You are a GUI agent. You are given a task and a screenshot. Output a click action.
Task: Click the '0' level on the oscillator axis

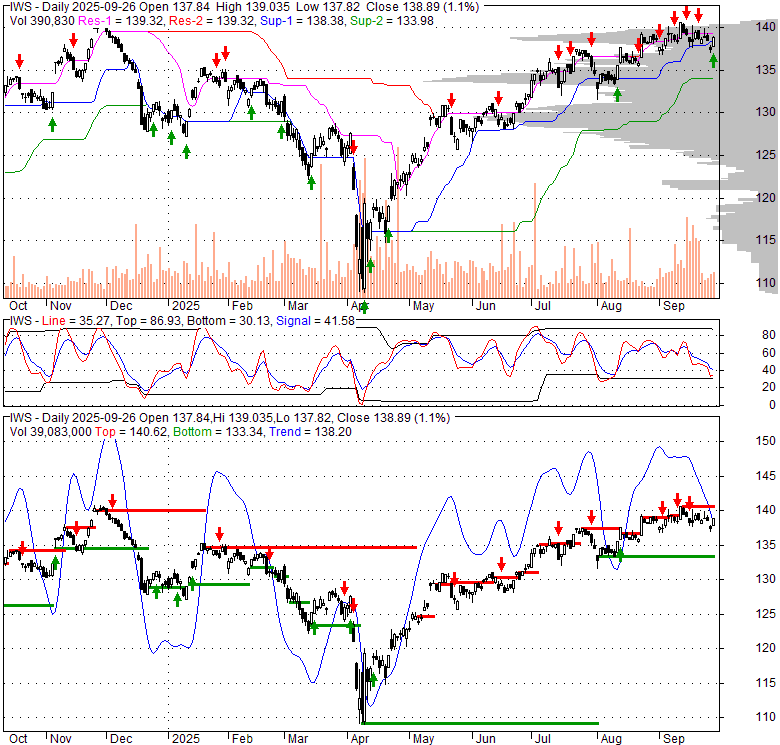[772, 405]
